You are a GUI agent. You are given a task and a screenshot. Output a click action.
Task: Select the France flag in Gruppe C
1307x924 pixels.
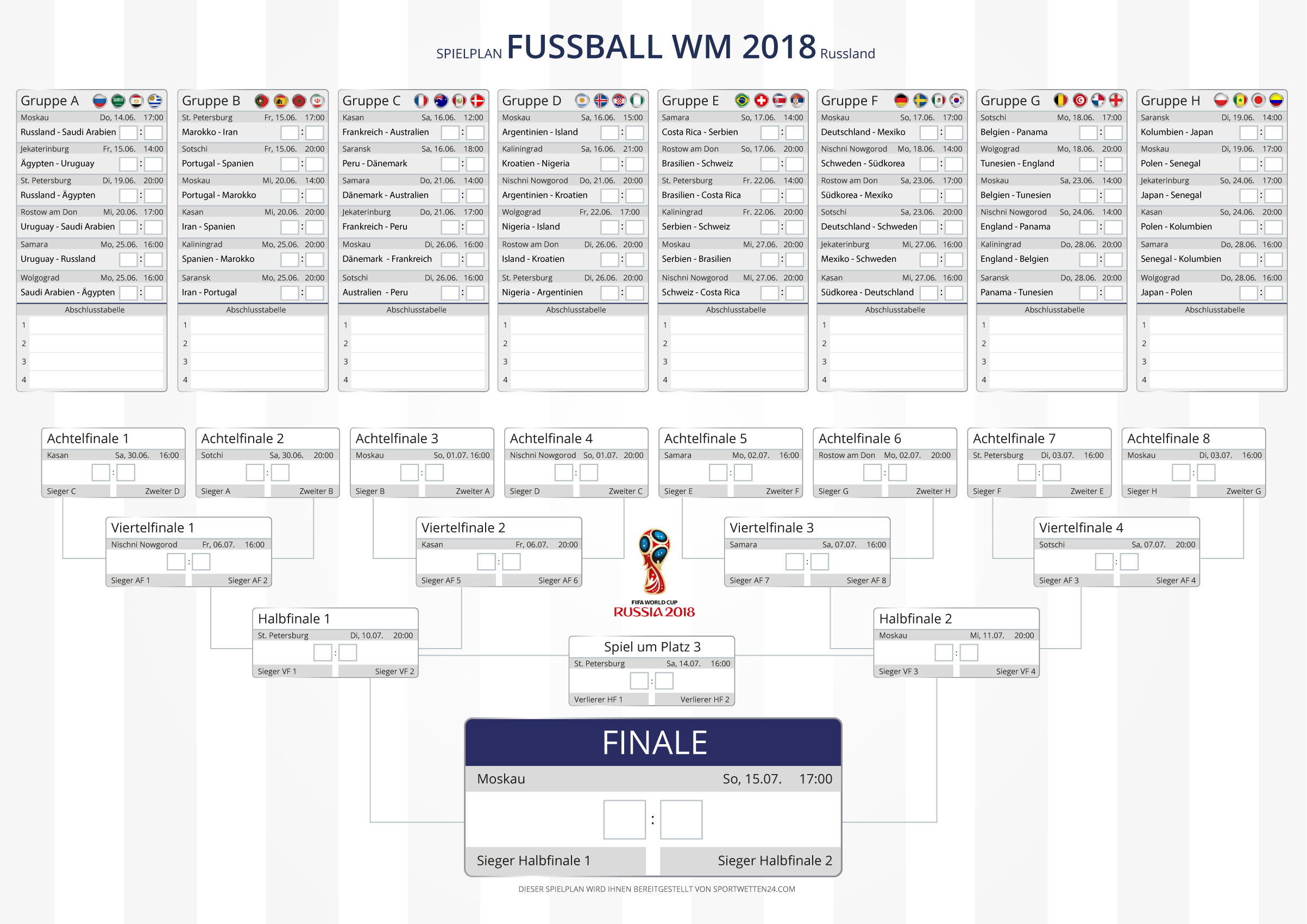pos(421,101)
